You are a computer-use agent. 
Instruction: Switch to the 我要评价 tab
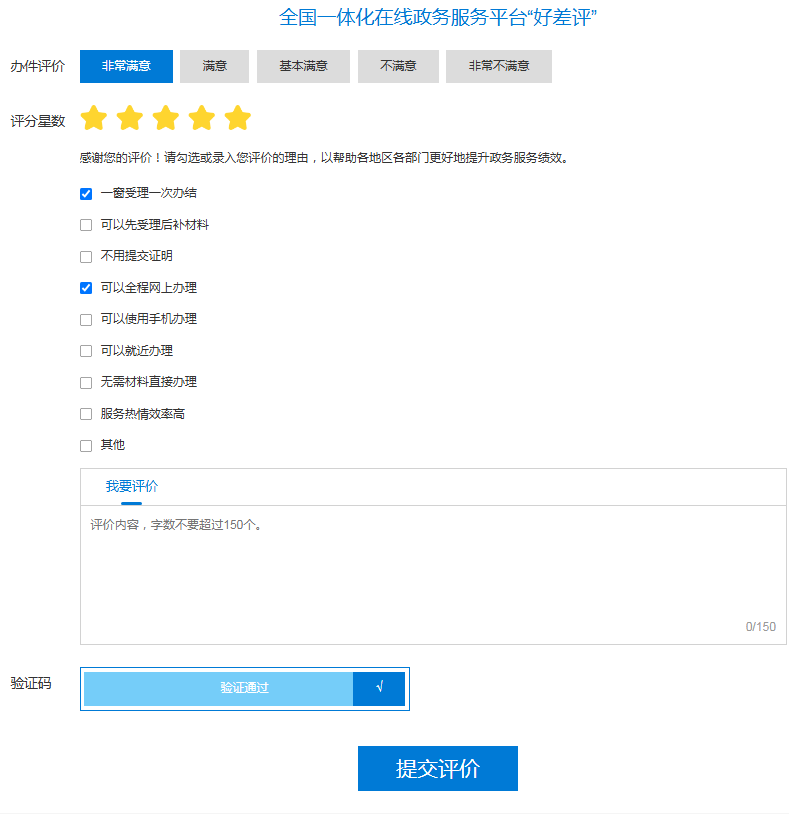(132, 487)
